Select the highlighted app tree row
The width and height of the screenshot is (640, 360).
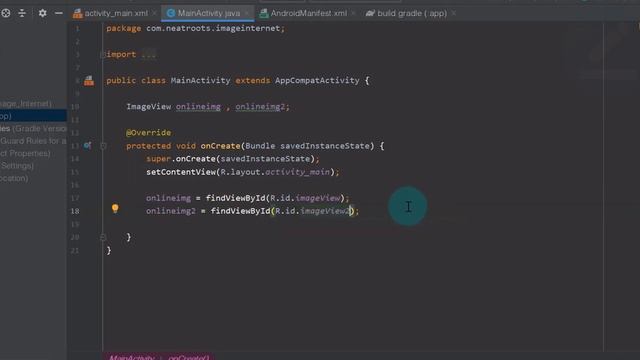(33, 116)
